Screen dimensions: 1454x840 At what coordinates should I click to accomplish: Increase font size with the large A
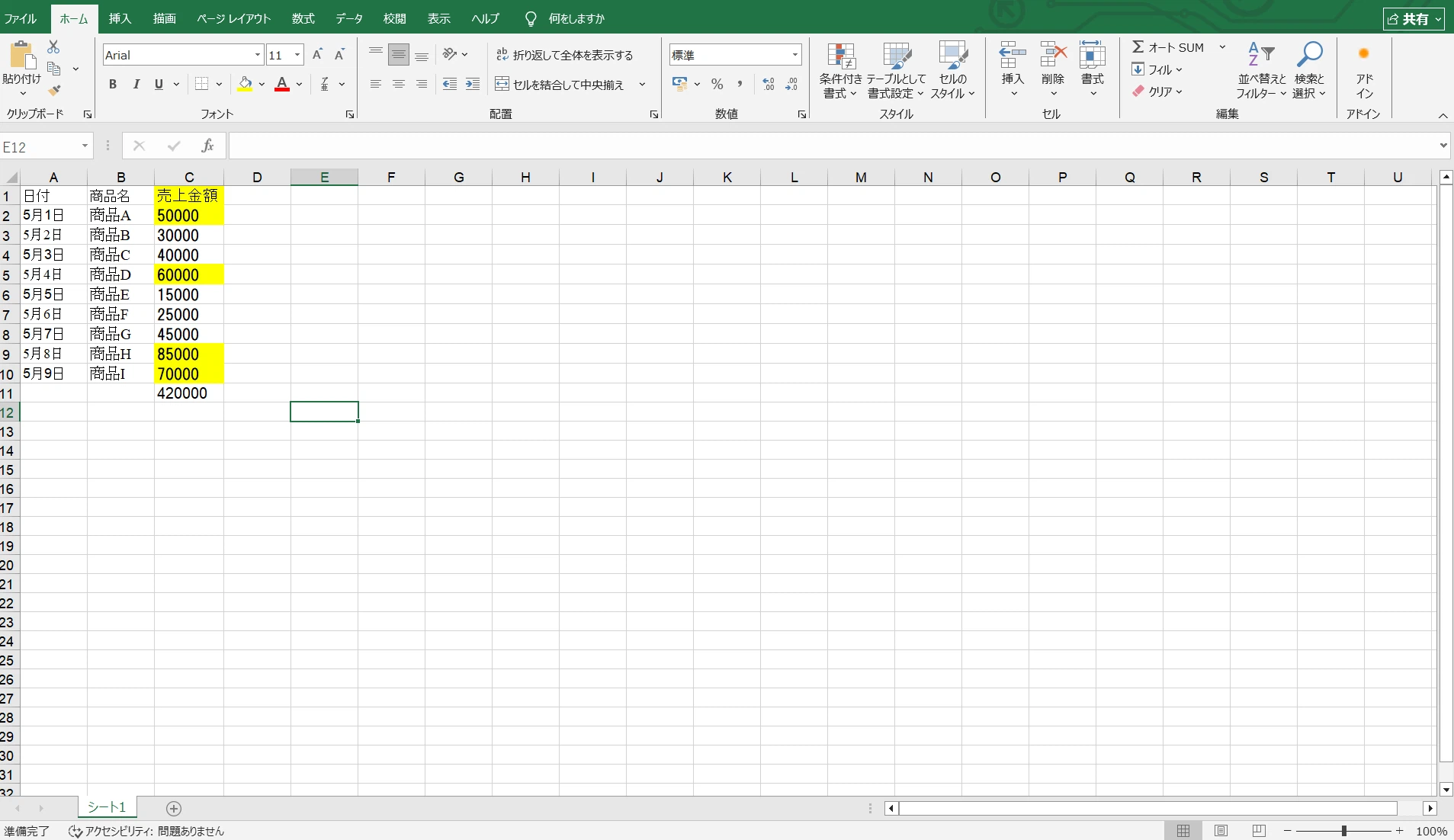click(x=317, y=54)
